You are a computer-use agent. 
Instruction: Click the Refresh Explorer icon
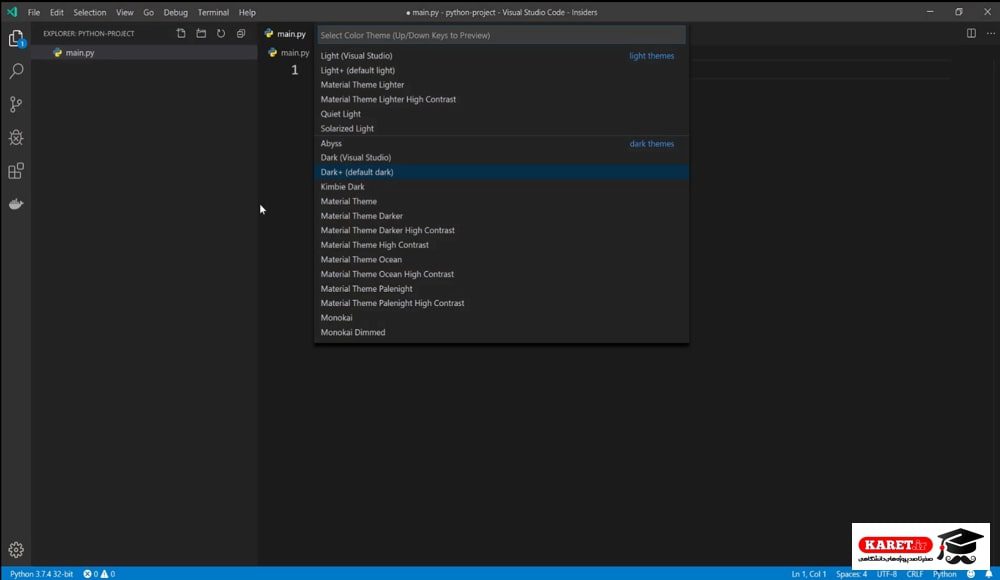tap(221, 33)
